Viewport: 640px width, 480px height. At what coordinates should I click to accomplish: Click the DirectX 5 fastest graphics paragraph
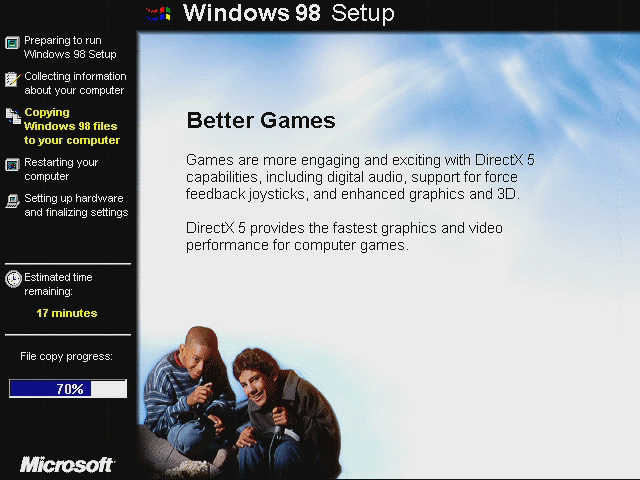click(344, 236)
